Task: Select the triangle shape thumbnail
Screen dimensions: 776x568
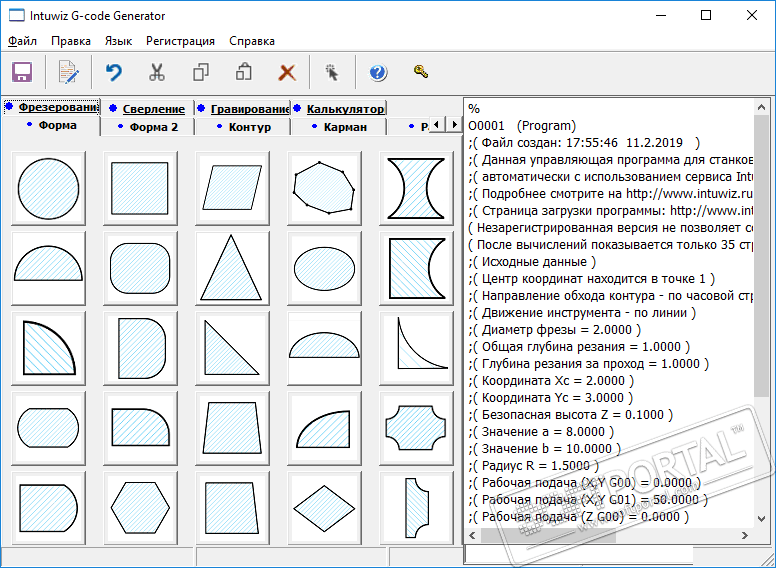Action: click(233, 269)
